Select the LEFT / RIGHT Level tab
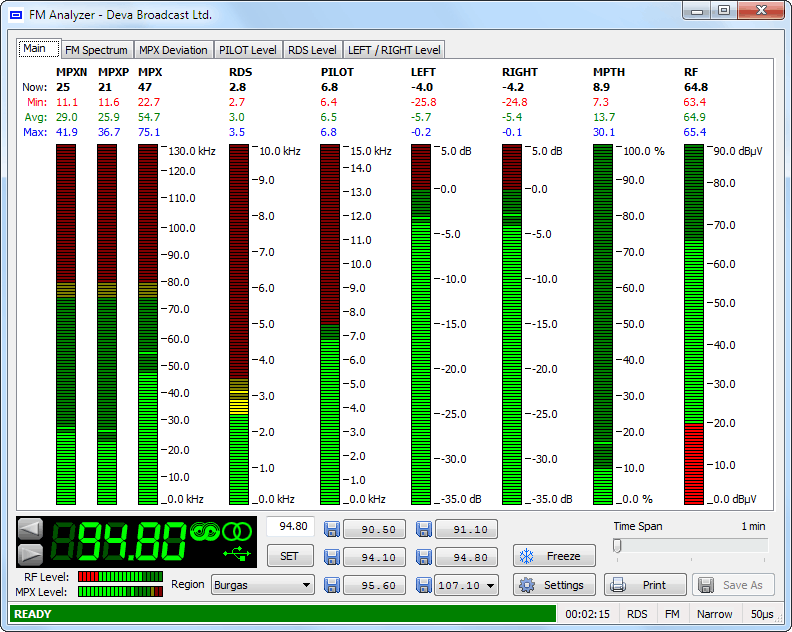 [393, 50]
